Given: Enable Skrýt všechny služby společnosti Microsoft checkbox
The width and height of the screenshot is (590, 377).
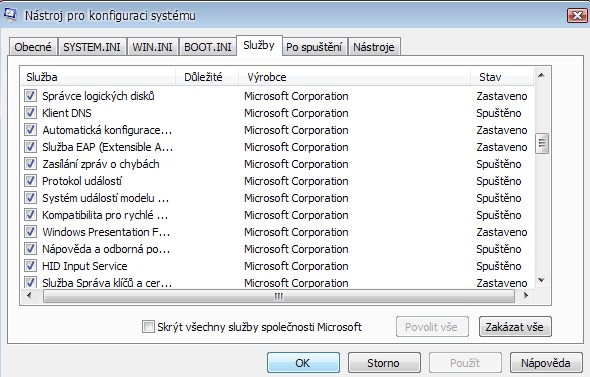Looking at the screenshot, I should pyautogui.click(x=148, y=326).
